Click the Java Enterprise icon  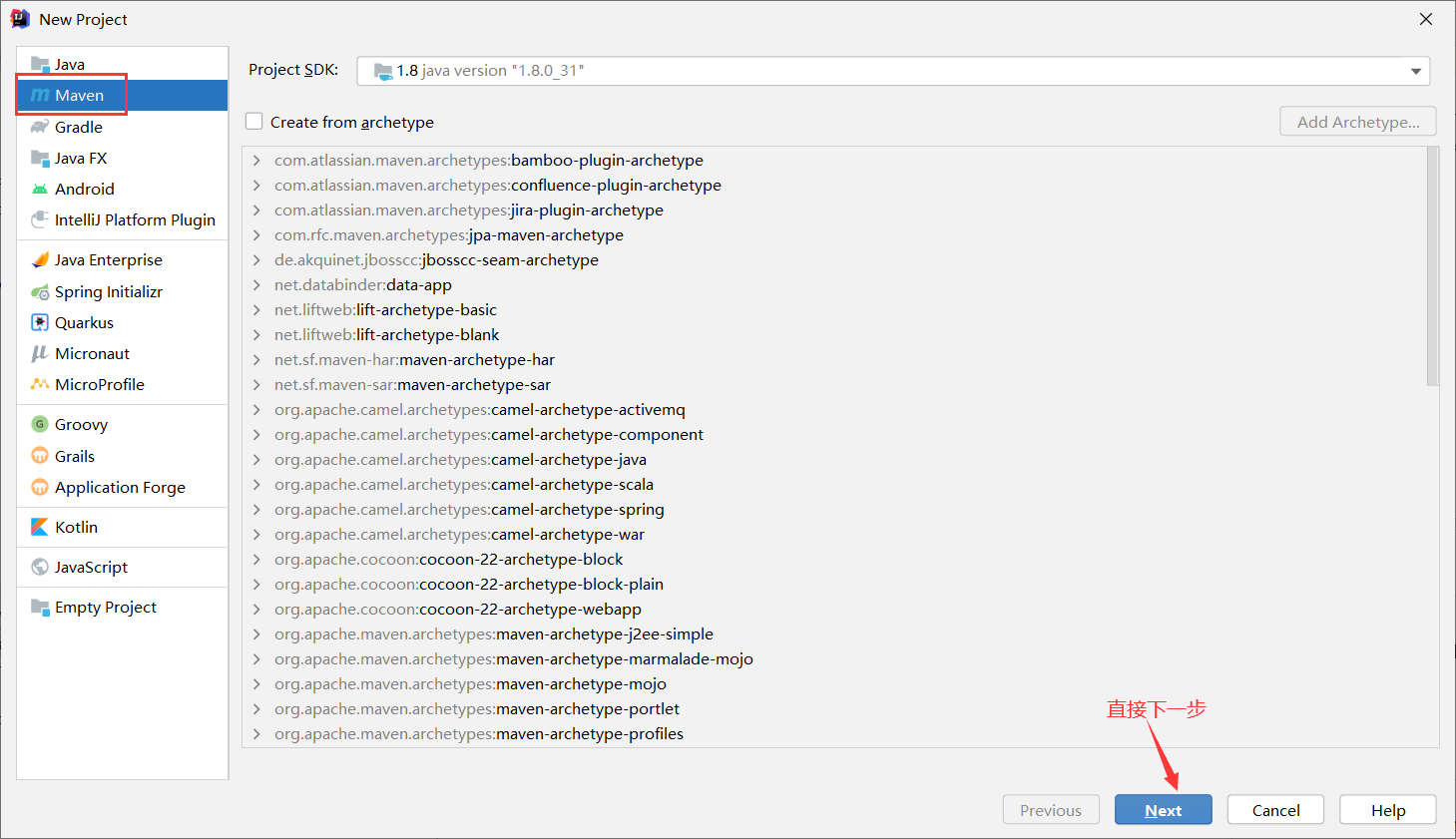pyautogui.click(x=40, y=259)
